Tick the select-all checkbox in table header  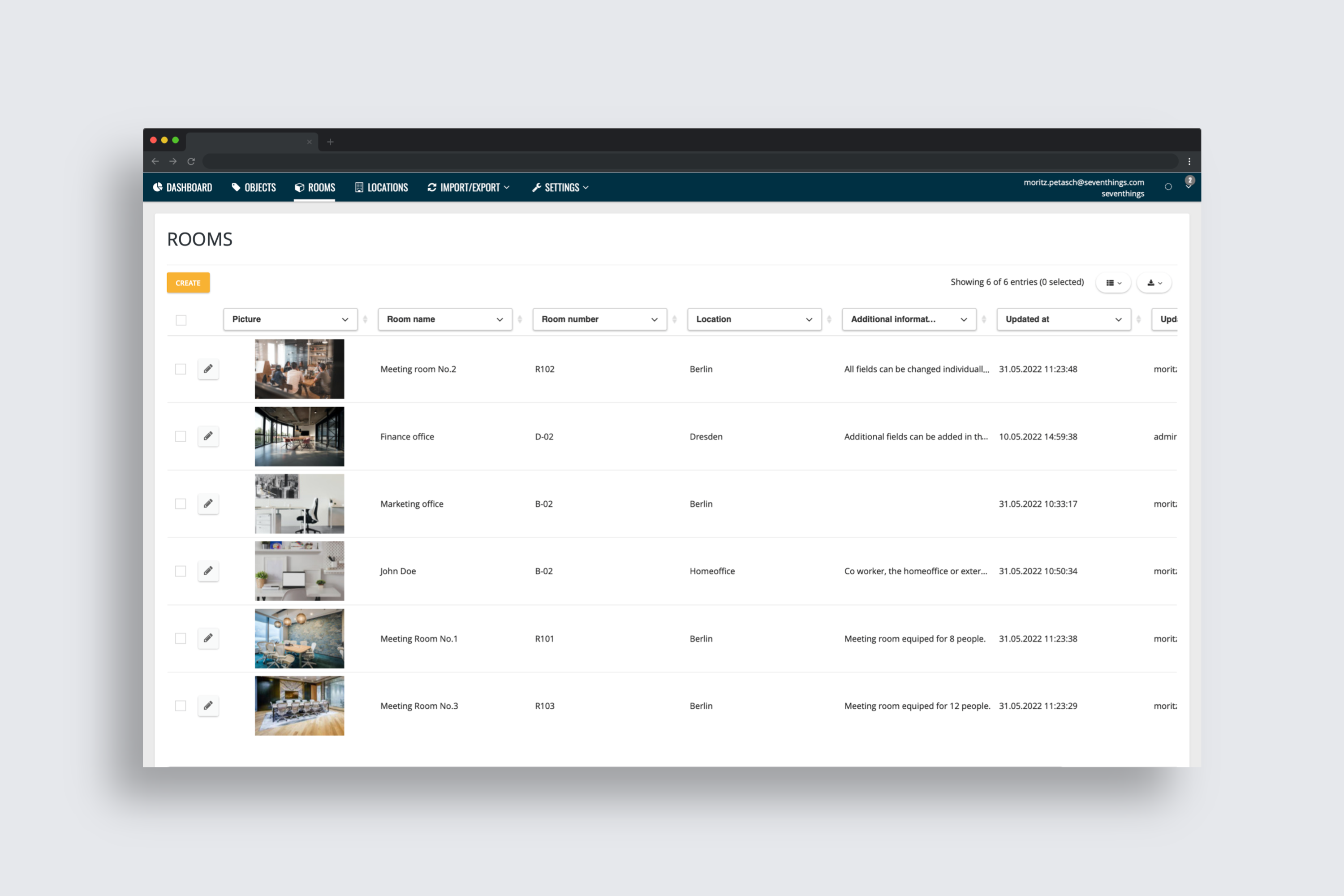click(x=181, y=320)
